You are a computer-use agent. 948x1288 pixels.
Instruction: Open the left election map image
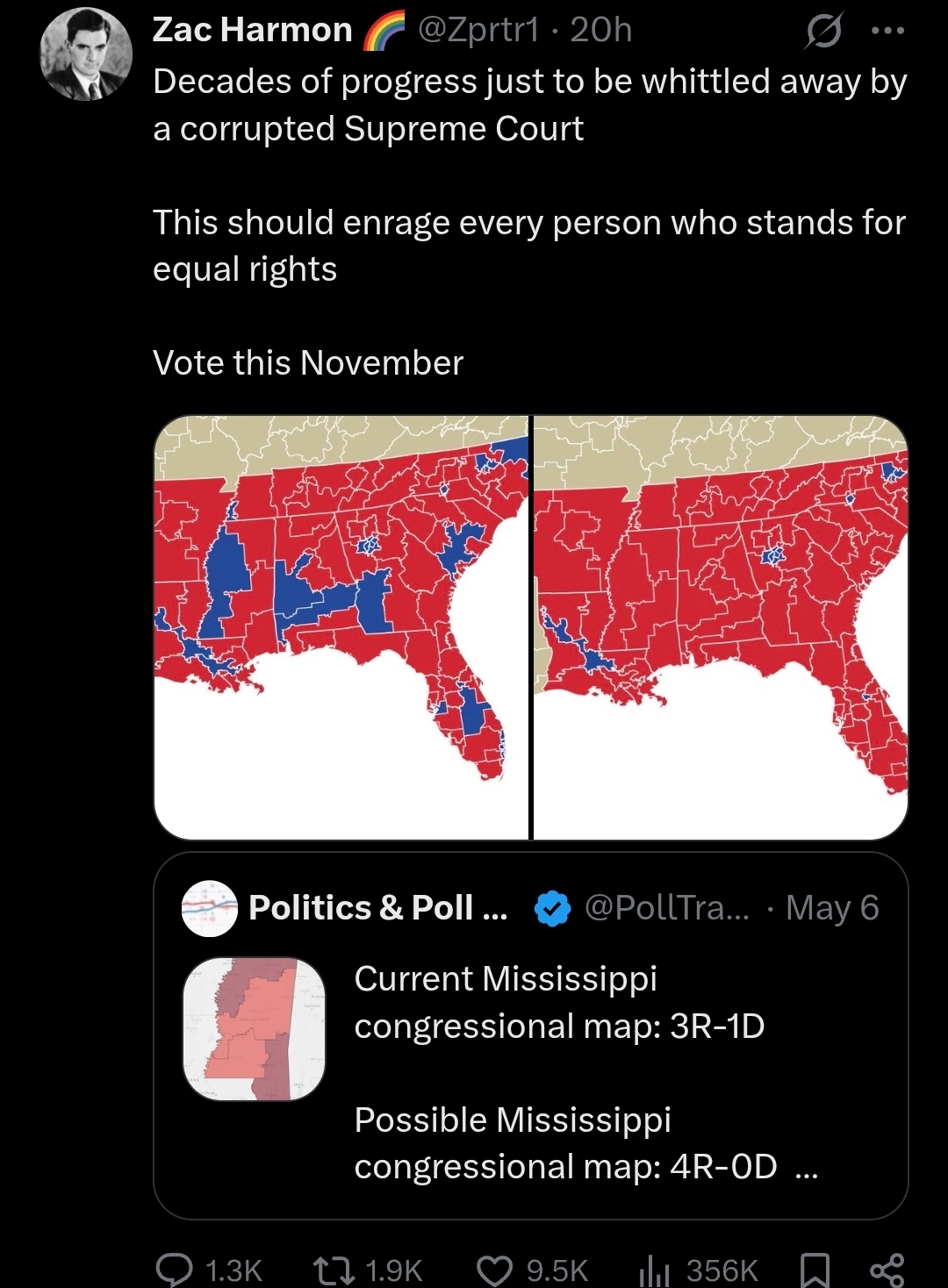[x=341, y=627]
